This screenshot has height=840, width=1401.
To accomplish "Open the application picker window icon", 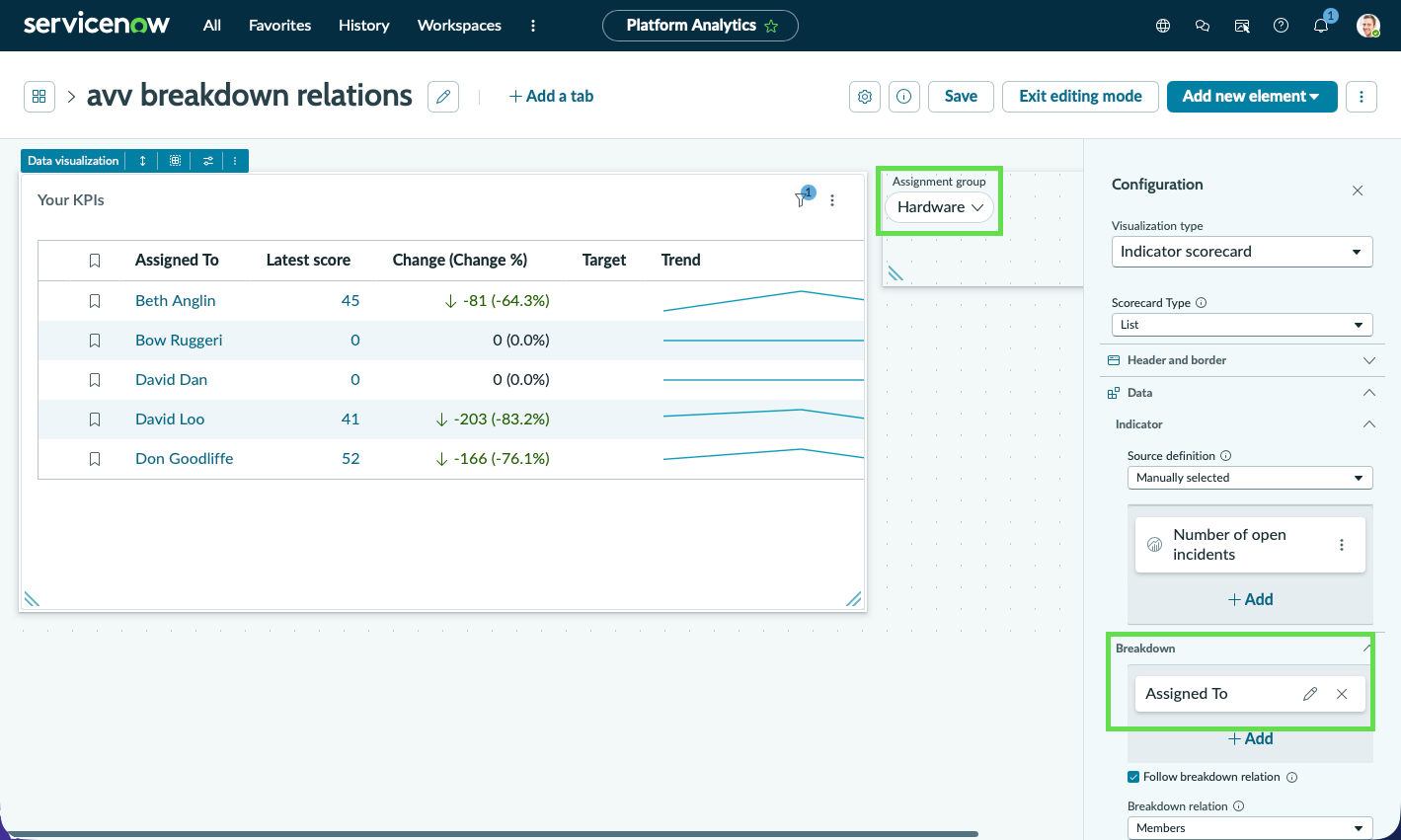I will click(x=1242, y=26).
